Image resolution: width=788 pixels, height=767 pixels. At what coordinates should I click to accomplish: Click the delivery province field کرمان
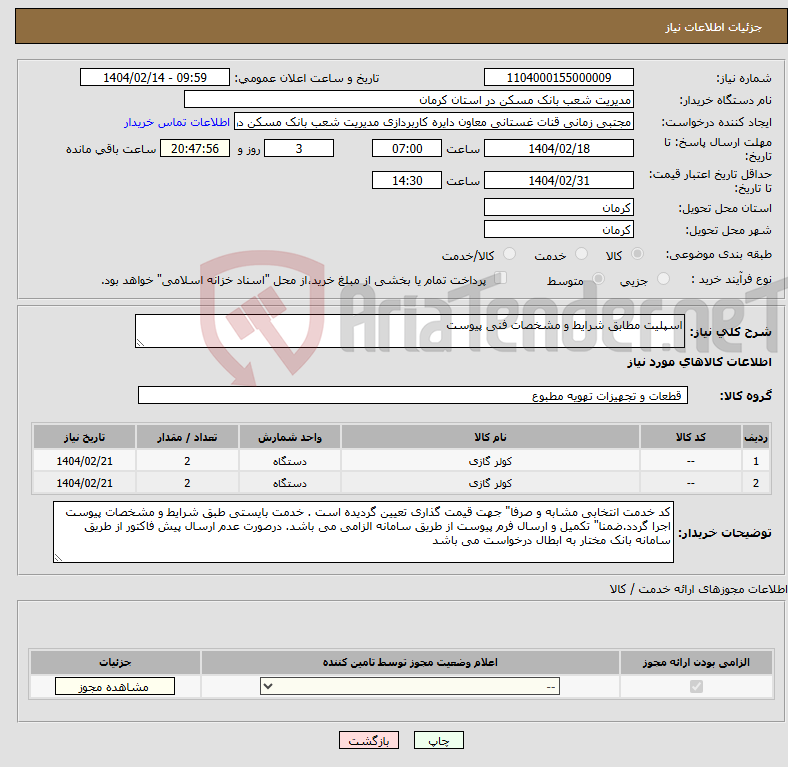tap(558, 207)
